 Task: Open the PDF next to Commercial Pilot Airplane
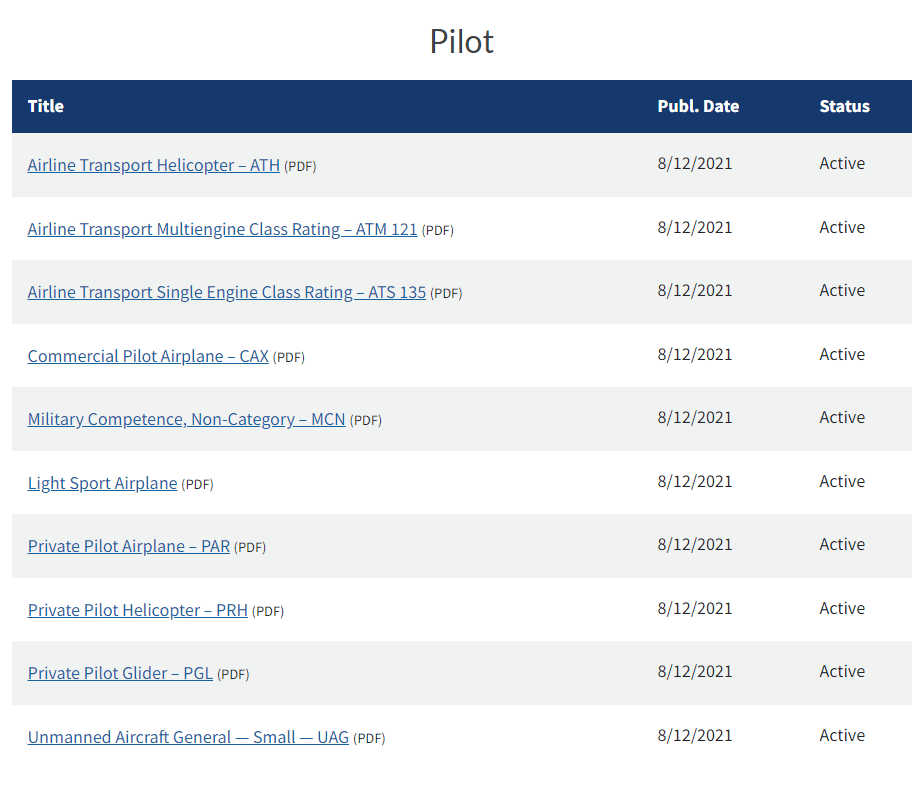(x=288, y=357)
